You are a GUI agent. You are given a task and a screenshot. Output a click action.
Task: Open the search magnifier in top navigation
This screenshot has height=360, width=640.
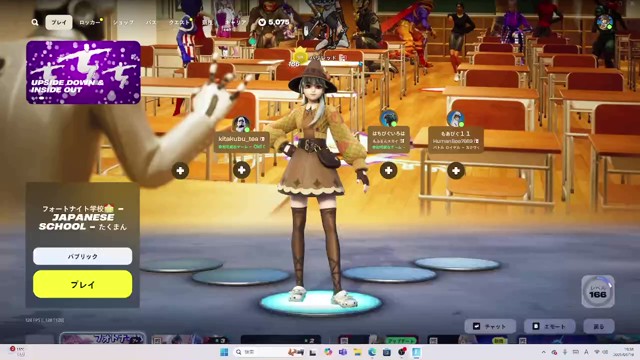tap(35, 22)
